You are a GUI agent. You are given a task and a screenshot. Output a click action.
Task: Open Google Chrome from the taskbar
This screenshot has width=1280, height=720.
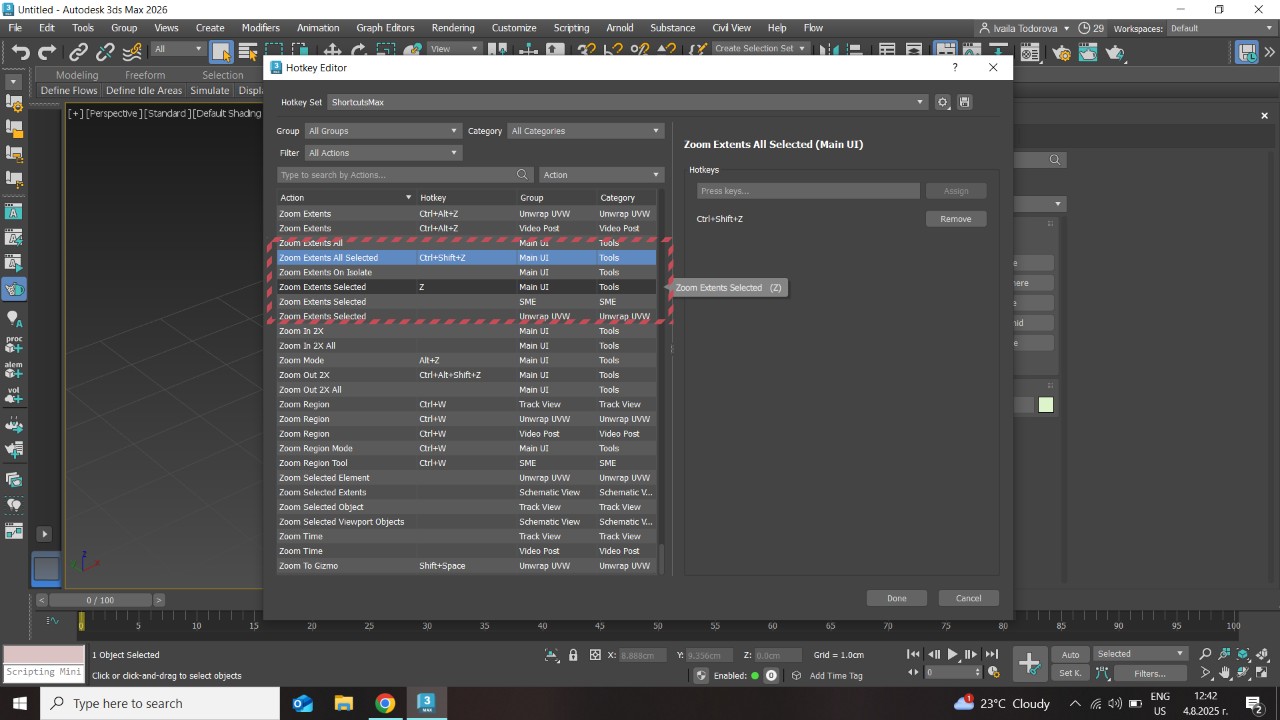[385, 703]
